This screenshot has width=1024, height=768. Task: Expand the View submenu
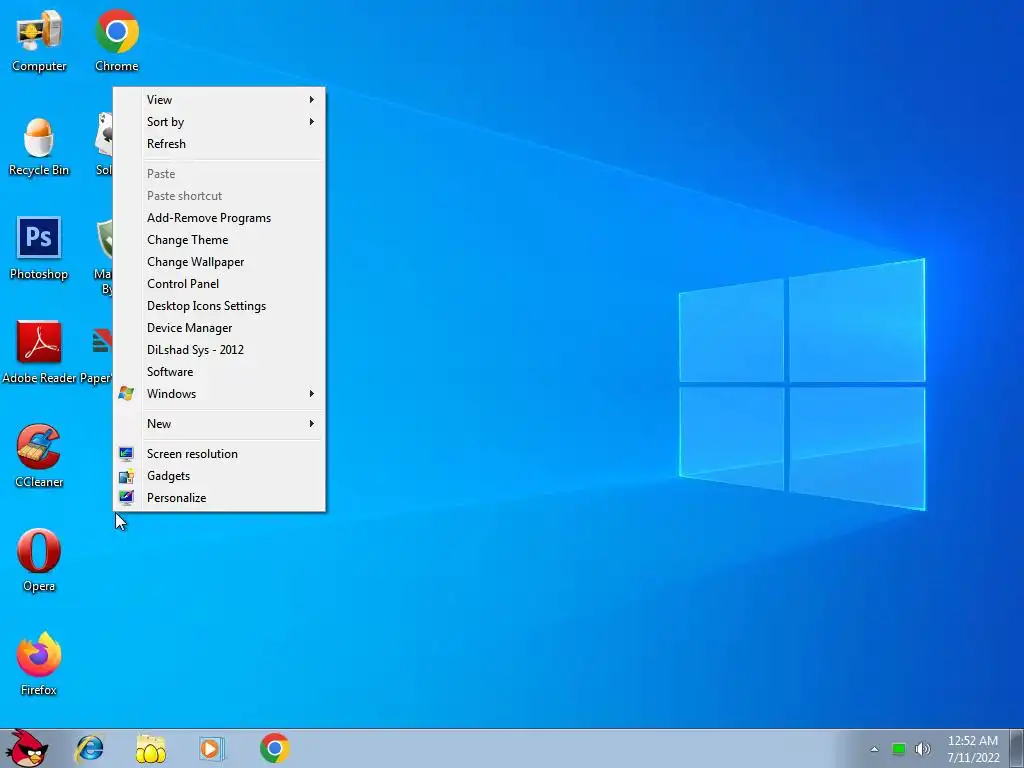point(219,100)
